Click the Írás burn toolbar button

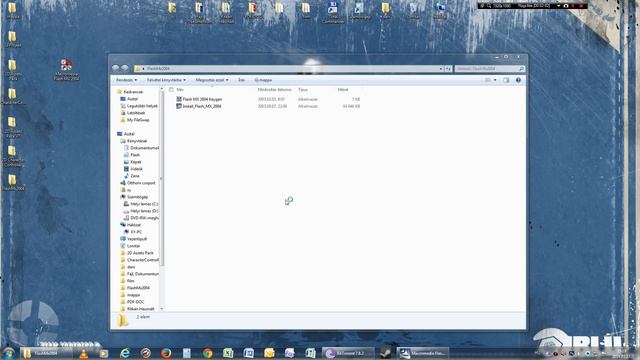[241, 80]
